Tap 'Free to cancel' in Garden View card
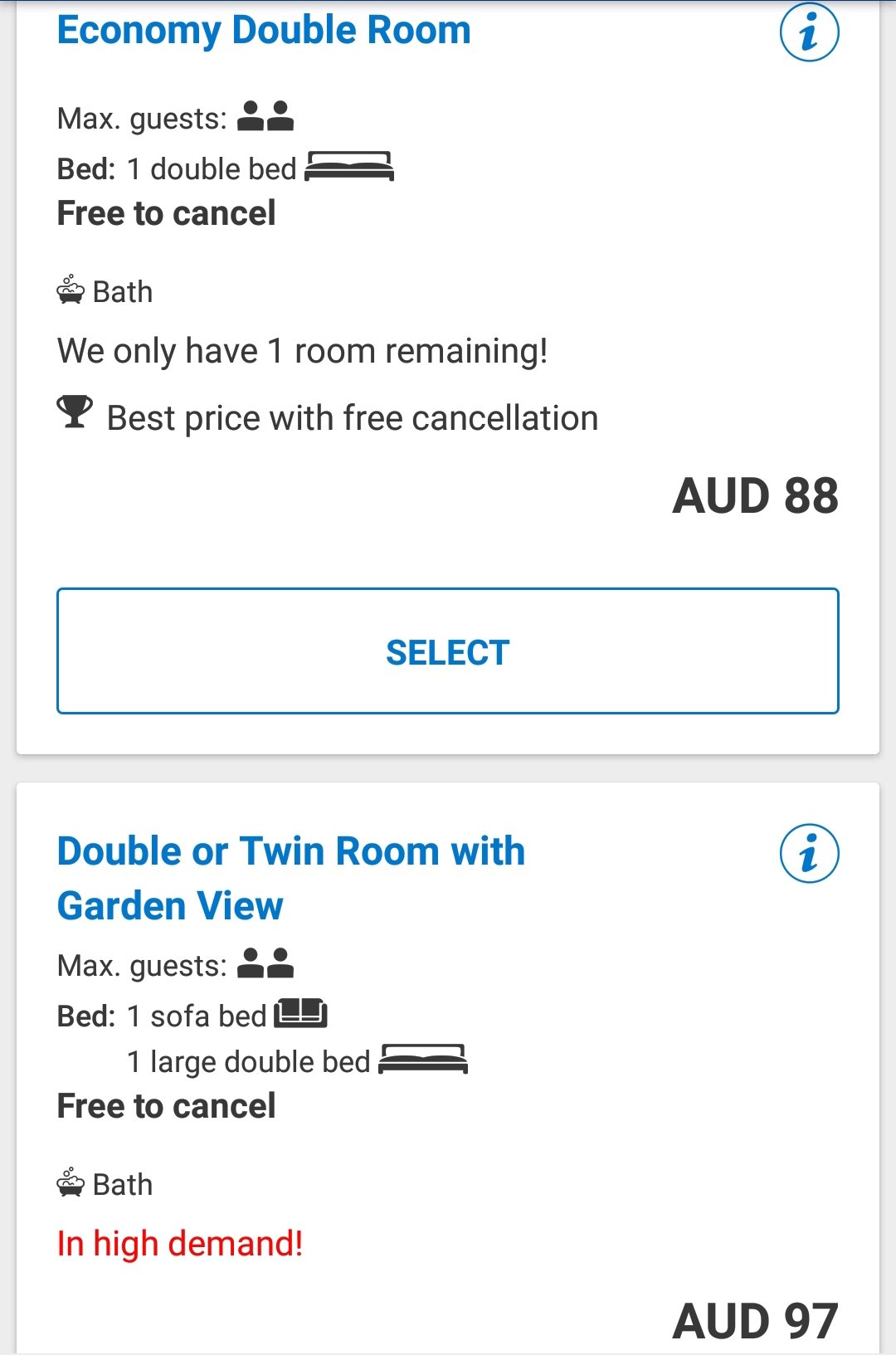This screenshot has height=1355, width=896. 166,1106
